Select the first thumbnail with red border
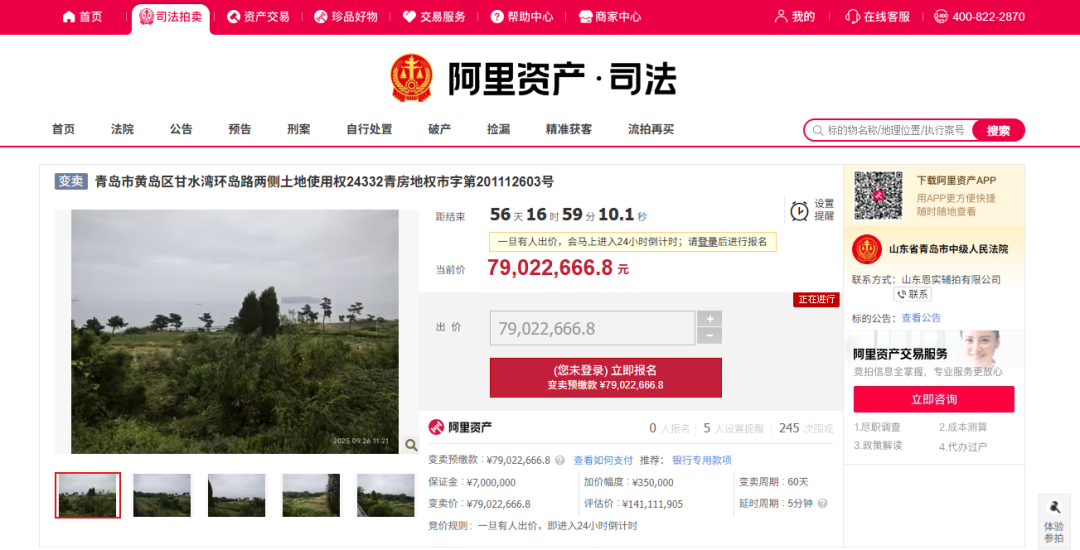The height and width of the screenshot is (550, 1080). 87,495
